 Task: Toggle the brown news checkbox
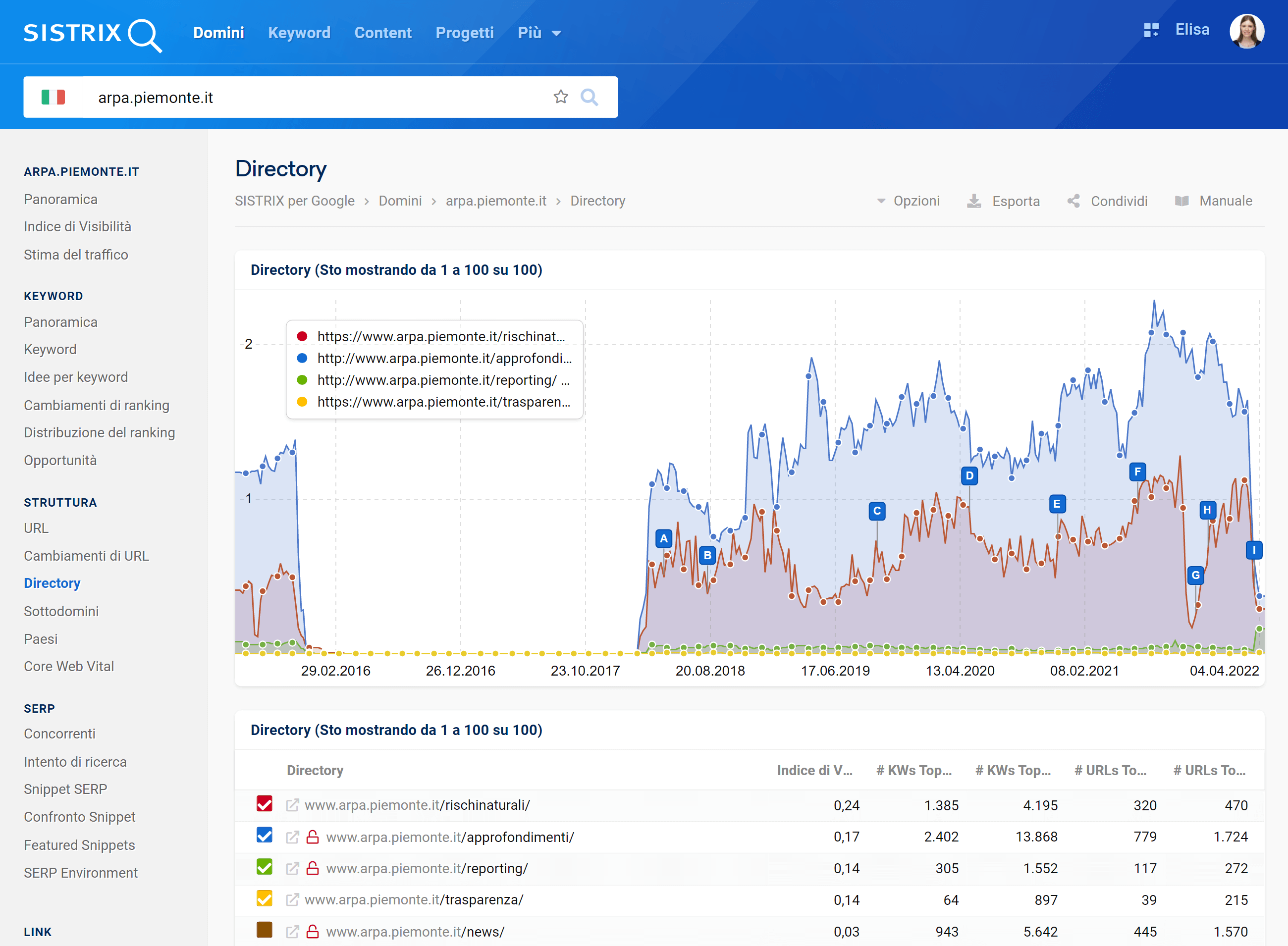tap(264, 930)
